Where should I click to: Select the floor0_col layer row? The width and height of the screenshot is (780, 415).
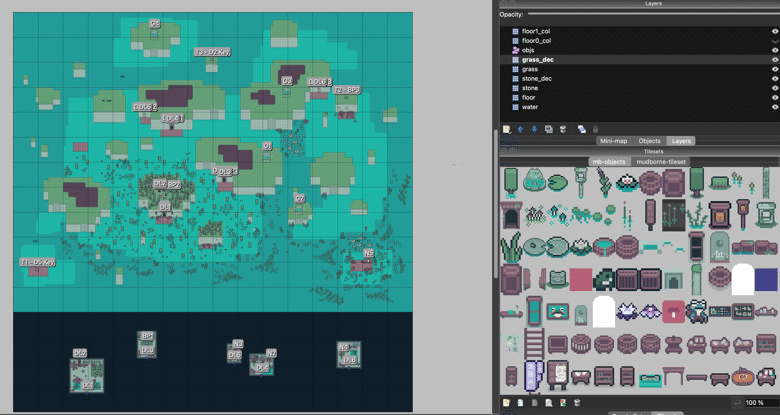tap(640, 41)
